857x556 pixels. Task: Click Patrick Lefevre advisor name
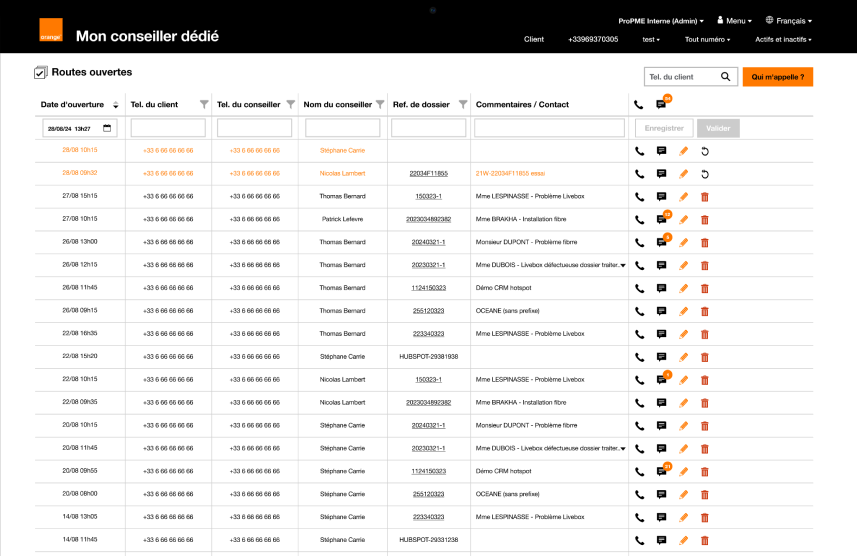pyautogui.click(x=343, y=219)
